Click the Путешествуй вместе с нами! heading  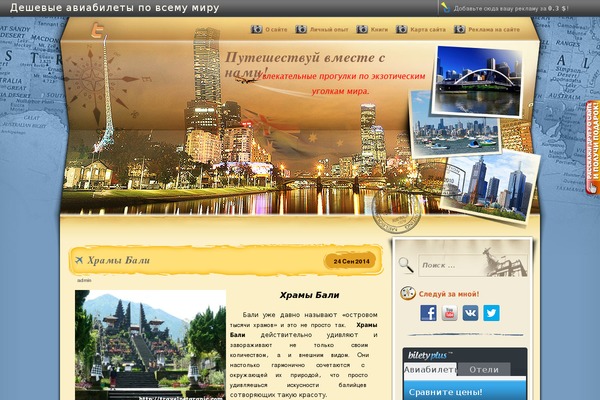point(305,64)
